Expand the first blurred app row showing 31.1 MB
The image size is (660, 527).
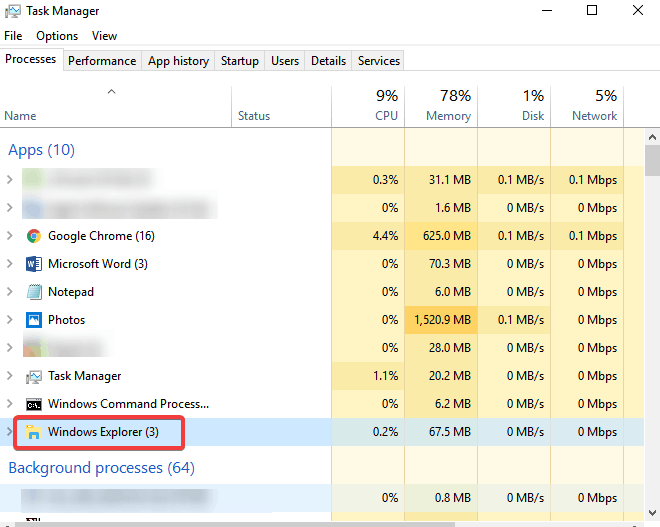(10, 180)
